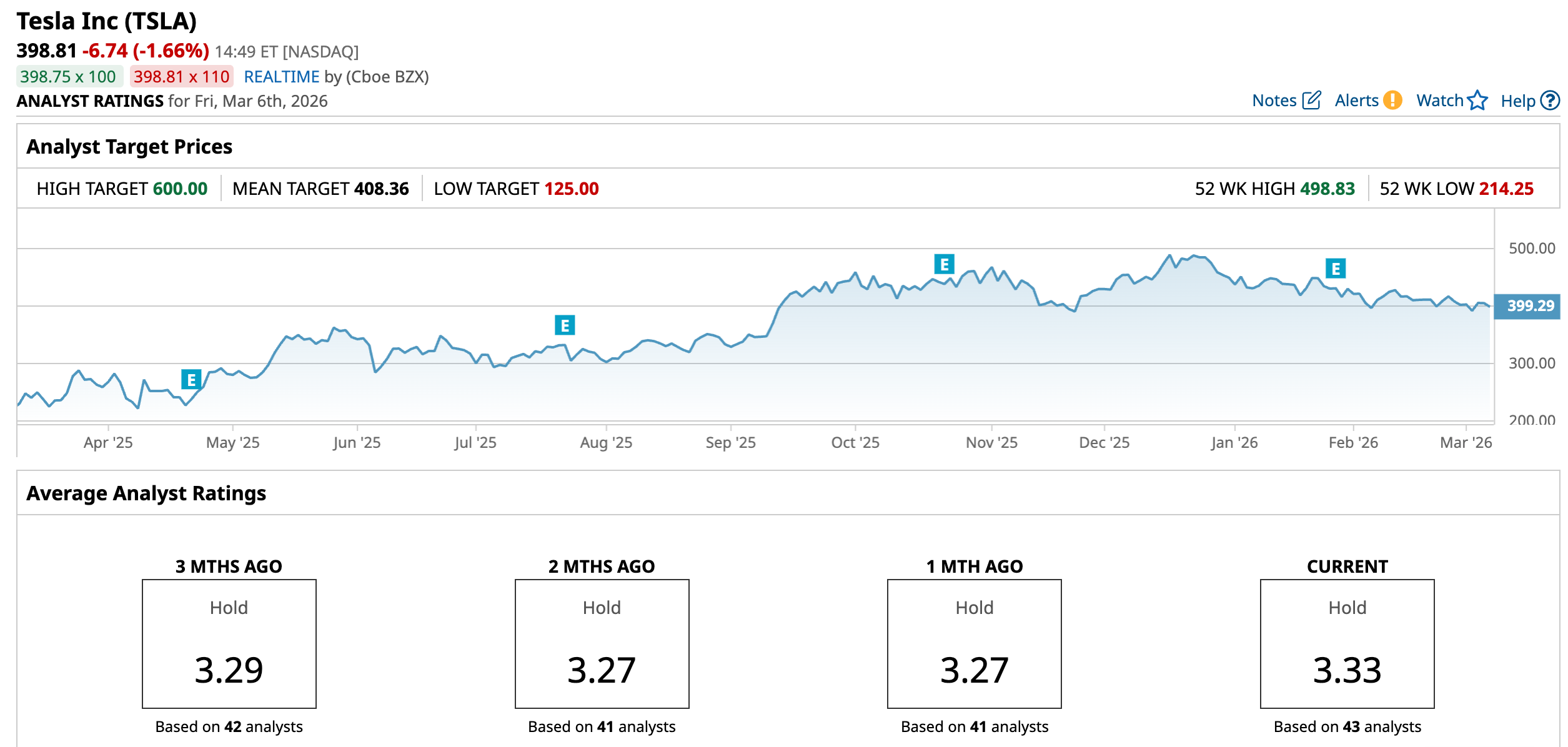The width and height of the screenshot is (1568, 747).
Task: Click the Help question mark icon
Action: click(1550, 101)
